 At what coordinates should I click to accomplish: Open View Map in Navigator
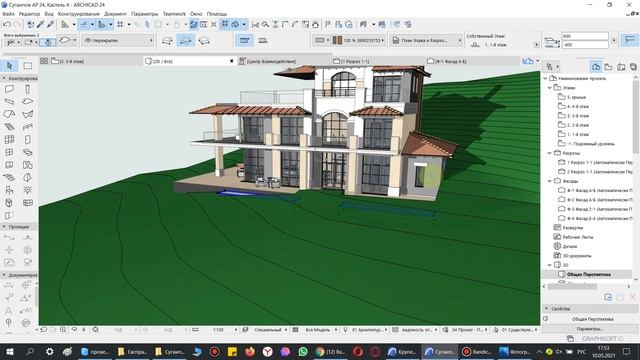coord(609,67)
